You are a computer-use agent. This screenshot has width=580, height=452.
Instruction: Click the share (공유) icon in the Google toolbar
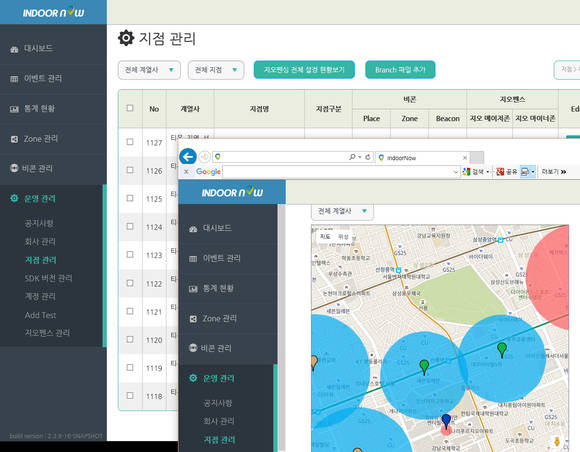coord(500,172)
